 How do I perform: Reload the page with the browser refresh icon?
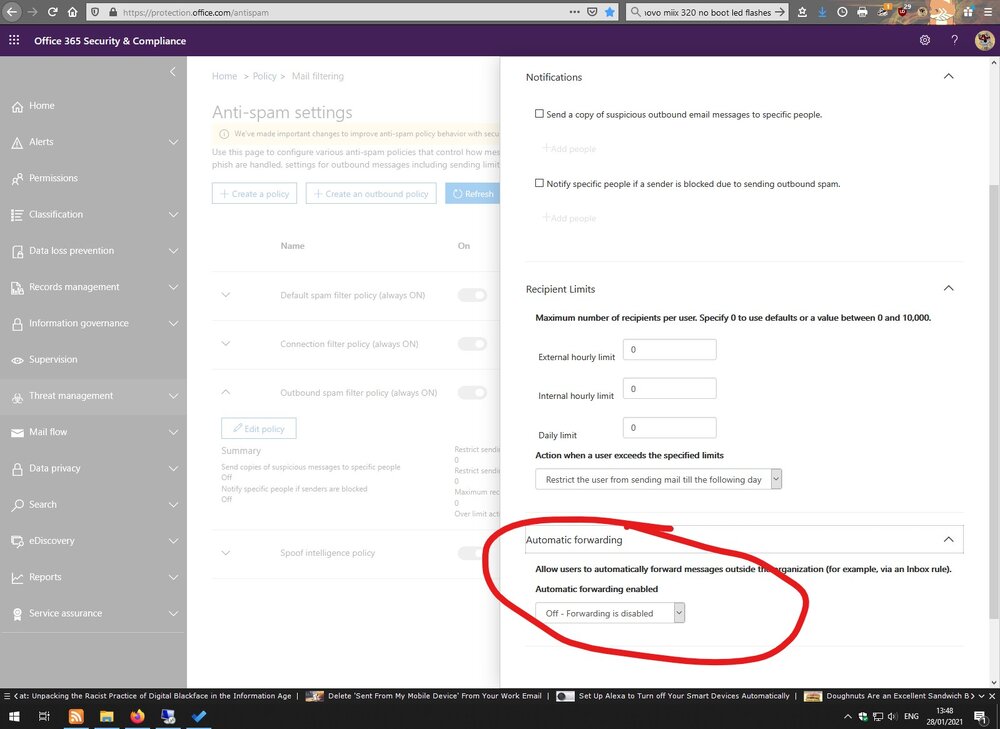pyautogui.click(x=53, y=11)
